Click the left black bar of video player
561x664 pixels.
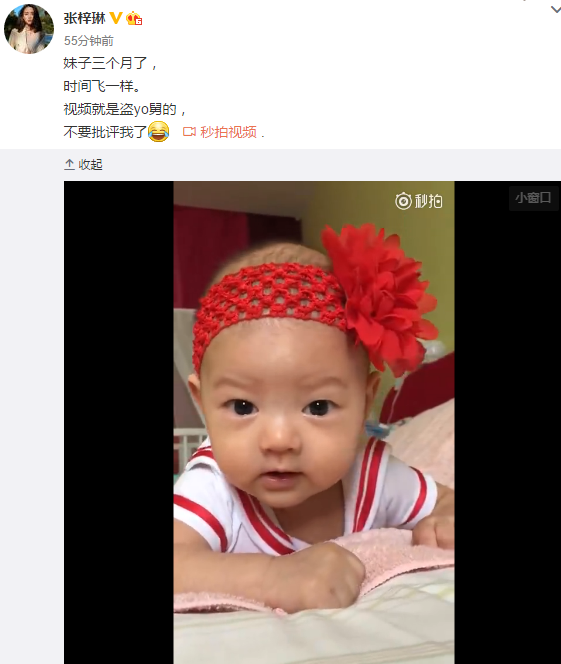[x=119, y=422]
